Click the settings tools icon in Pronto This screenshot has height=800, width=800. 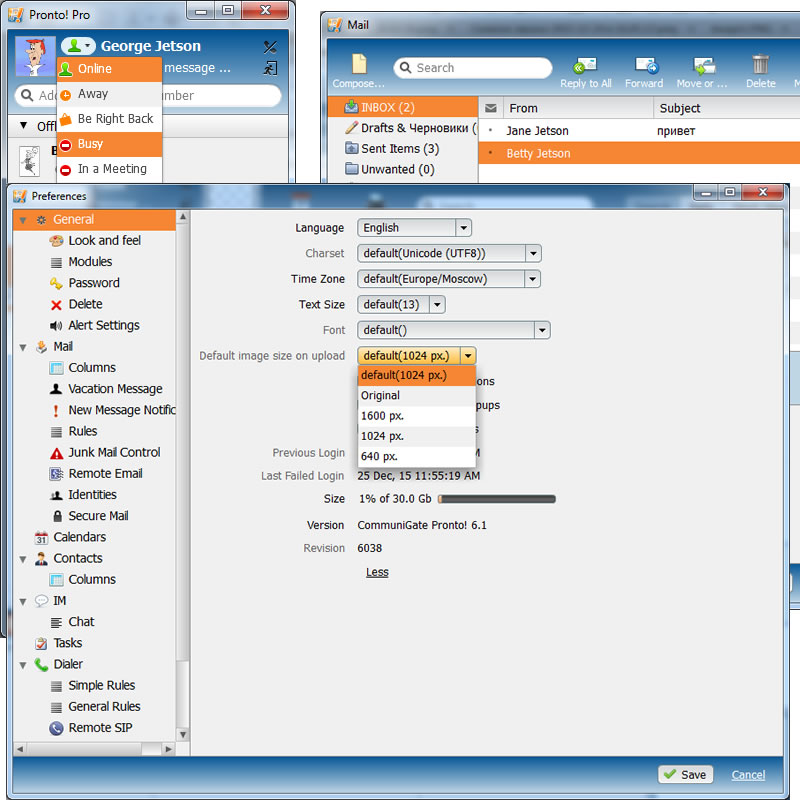coord(270,47)
